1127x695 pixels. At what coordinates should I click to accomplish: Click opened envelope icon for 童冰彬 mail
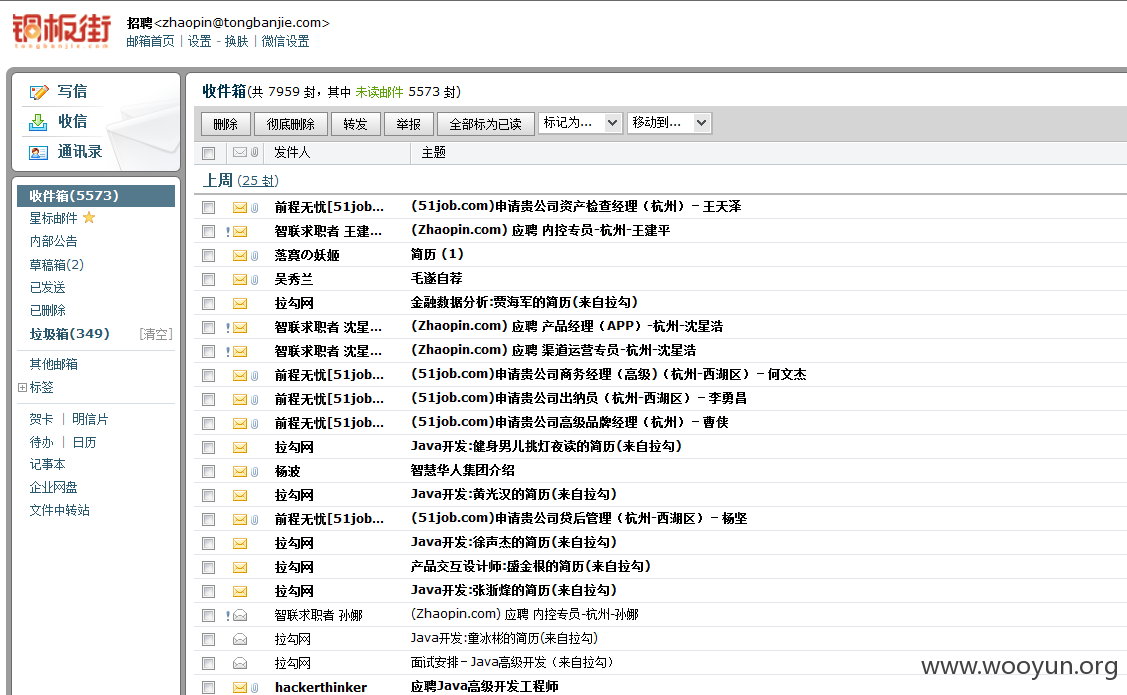tap(240, 639)
